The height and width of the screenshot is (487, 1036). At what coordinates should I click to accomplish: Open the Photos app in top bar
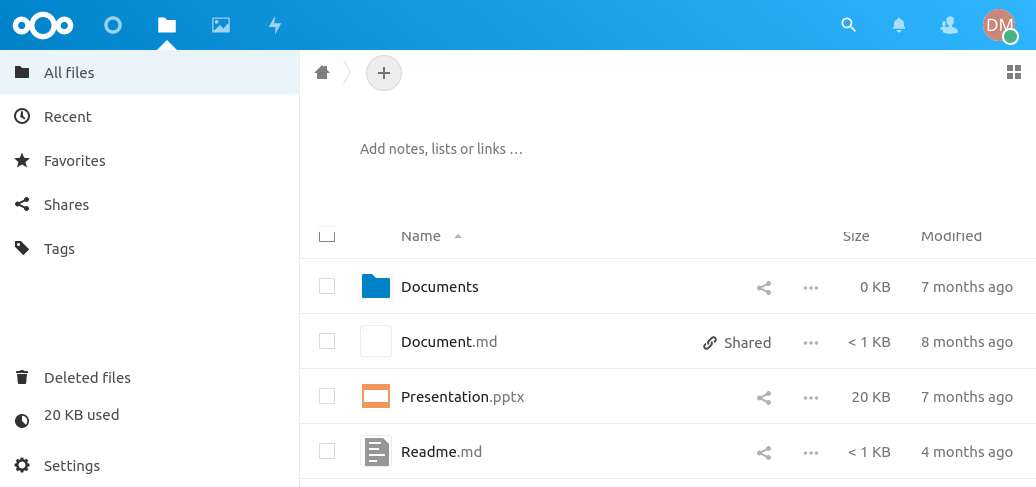[221, 25]
